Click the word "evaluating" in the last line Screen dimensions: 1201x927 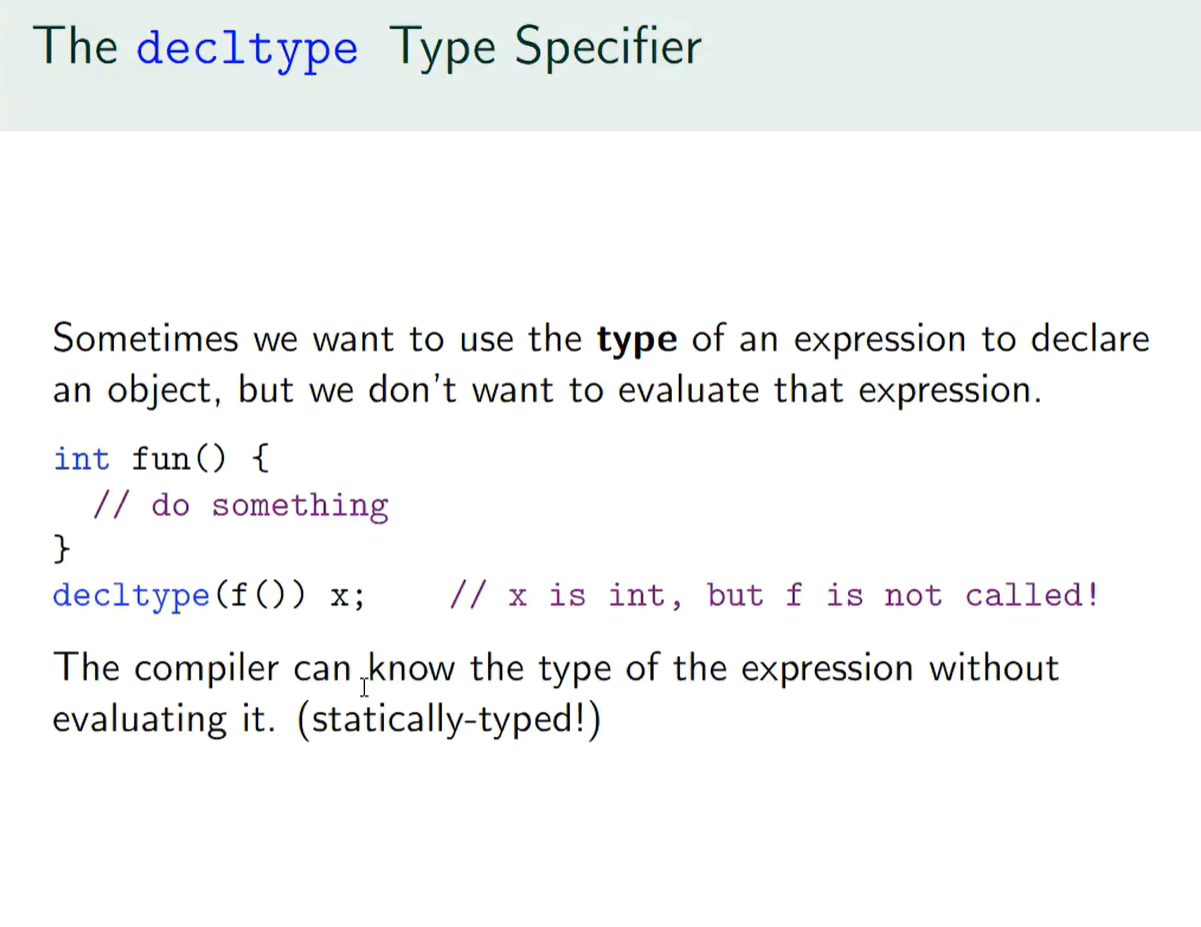pyautogui.click(x=140, y=720)
